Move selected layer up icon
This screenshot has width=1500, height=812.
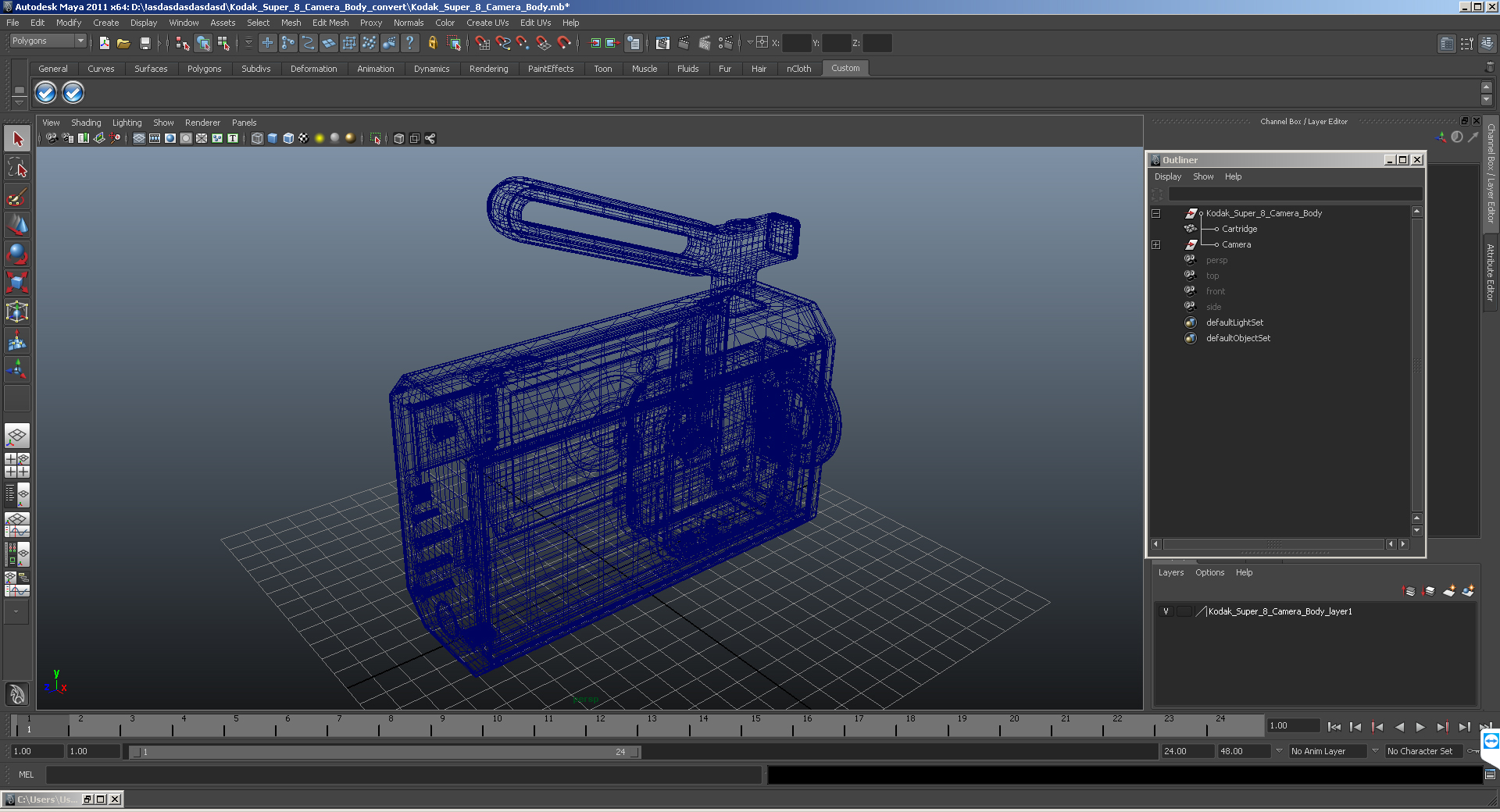[x=1409, y=591]
